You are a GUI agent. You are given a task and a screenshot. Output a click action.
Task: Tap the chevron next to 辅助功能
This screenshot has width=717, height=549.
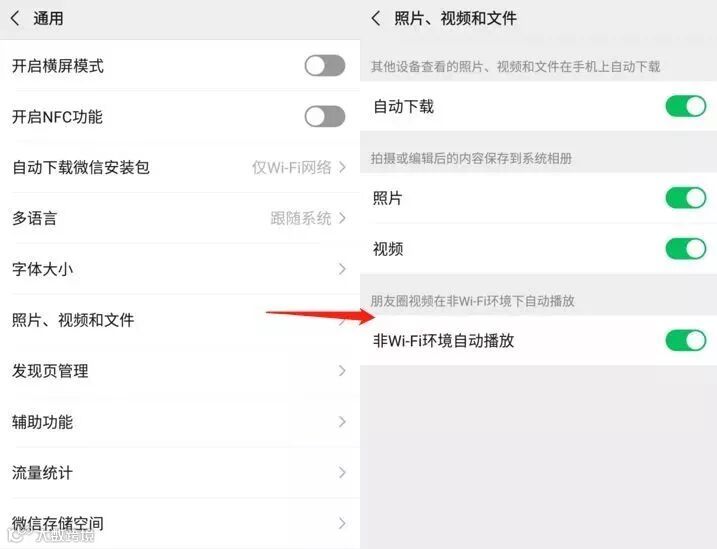(342, 421)
